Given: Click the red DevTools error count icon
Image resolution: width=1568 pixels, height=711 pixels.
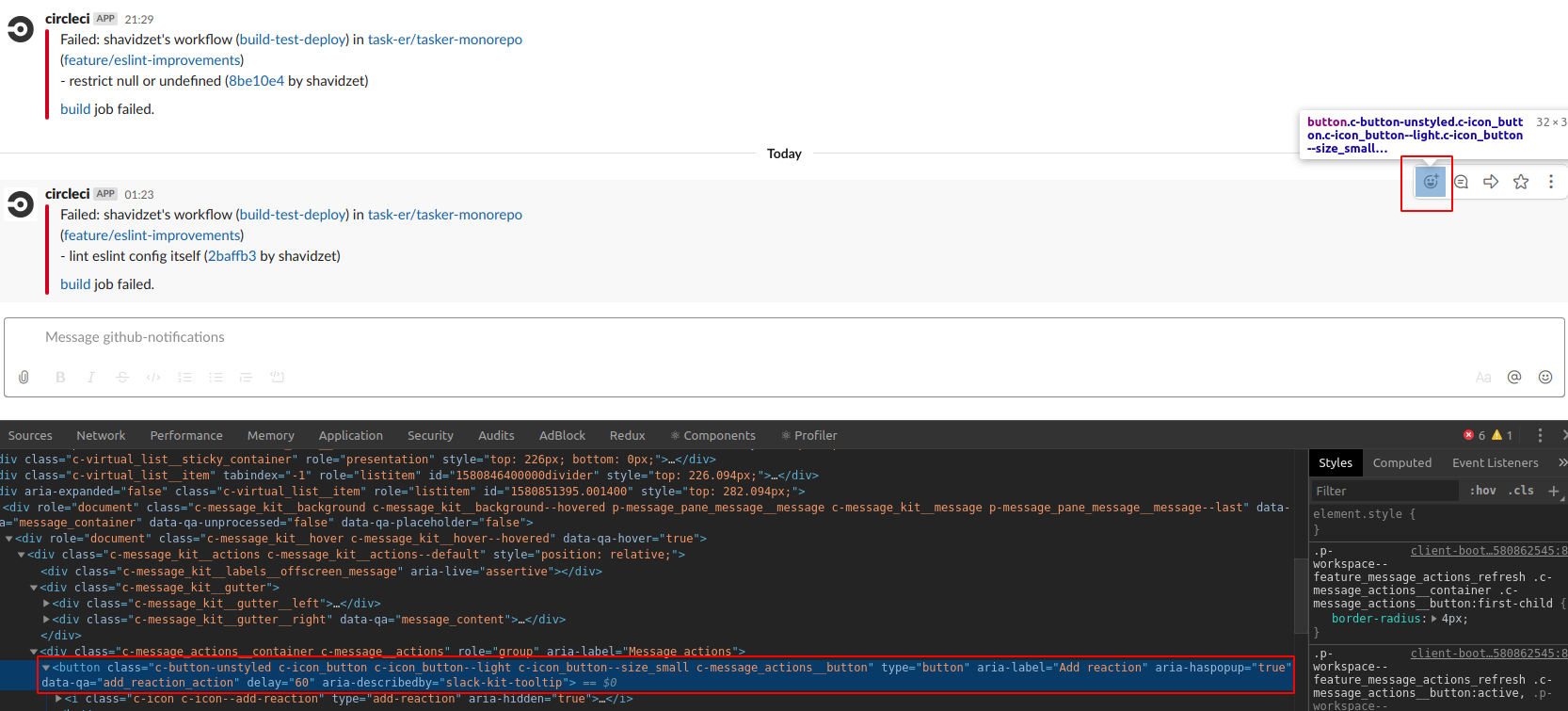Looking at the screenshot, I should click(x=1468, y=435).
